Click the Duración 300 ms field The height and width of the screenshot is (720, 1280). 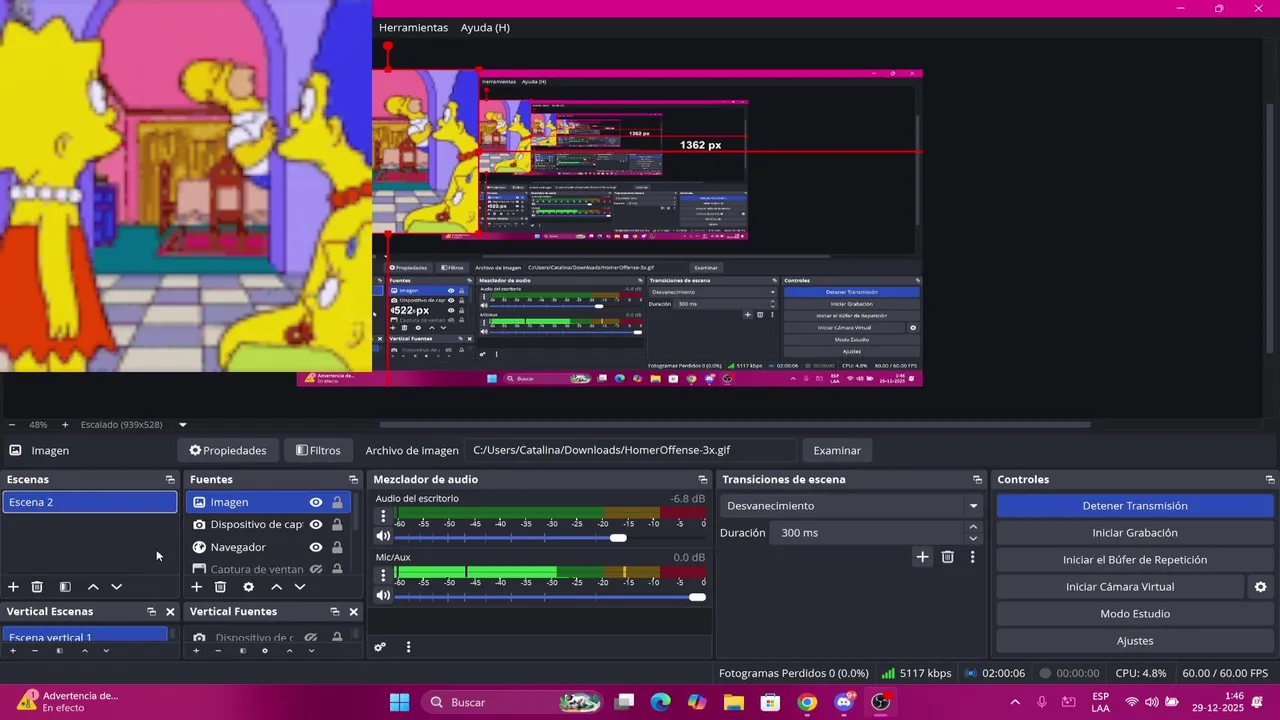pyautogui.click(x=866, y=533)
